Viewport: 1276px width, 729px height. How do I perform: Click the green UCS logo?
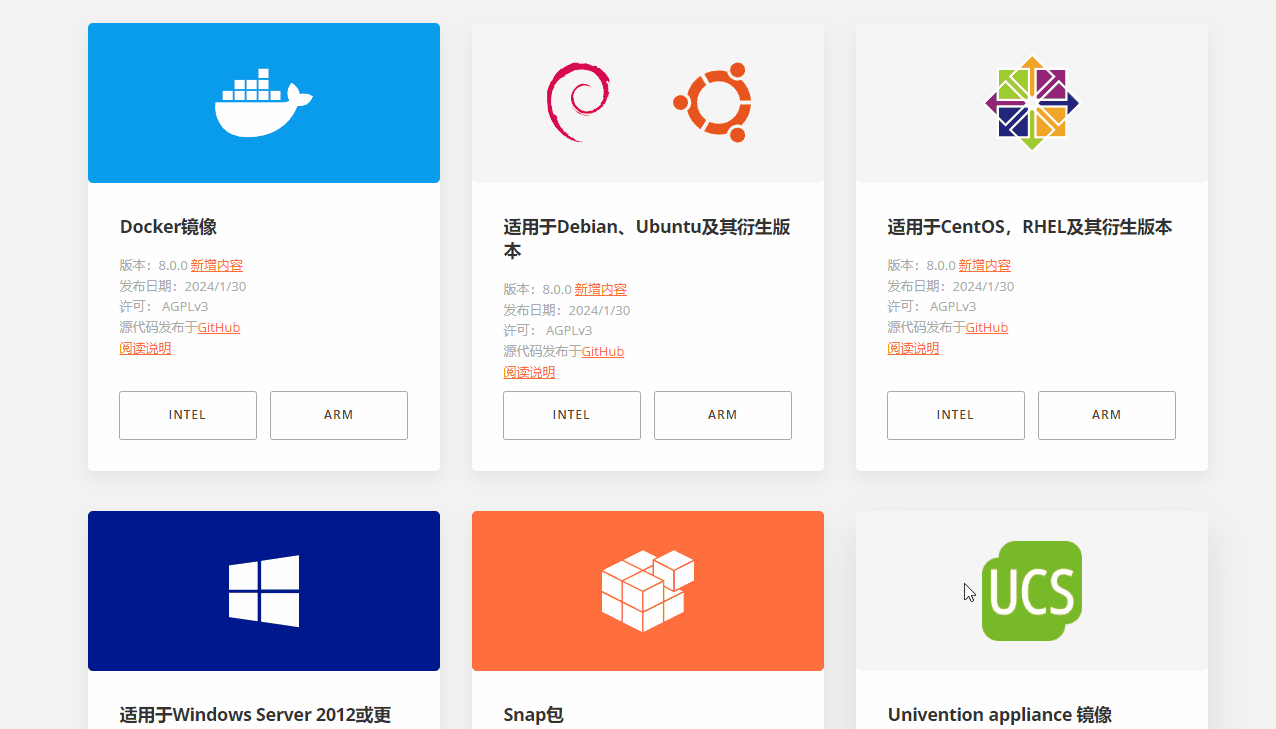pyautogui.click(x=1032, y=591)
